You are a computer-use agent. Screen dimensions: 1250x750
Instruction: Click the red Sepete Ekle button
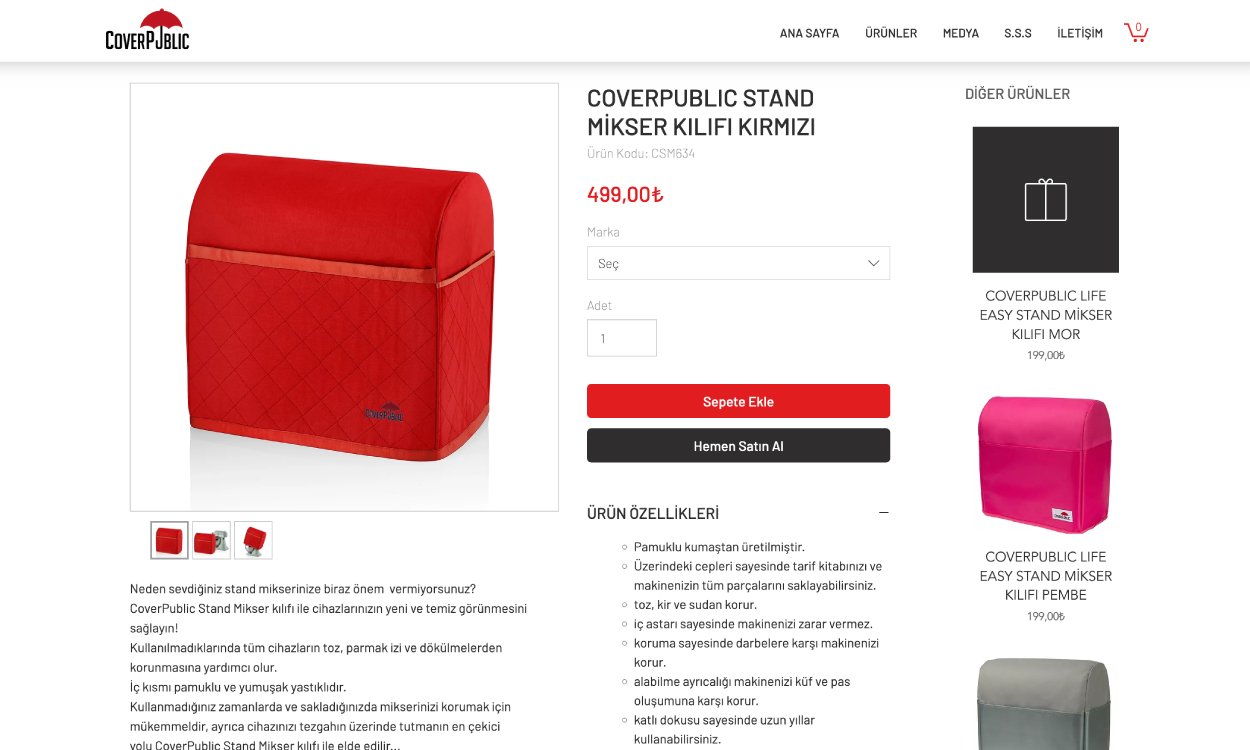click(x=738, y=401)
